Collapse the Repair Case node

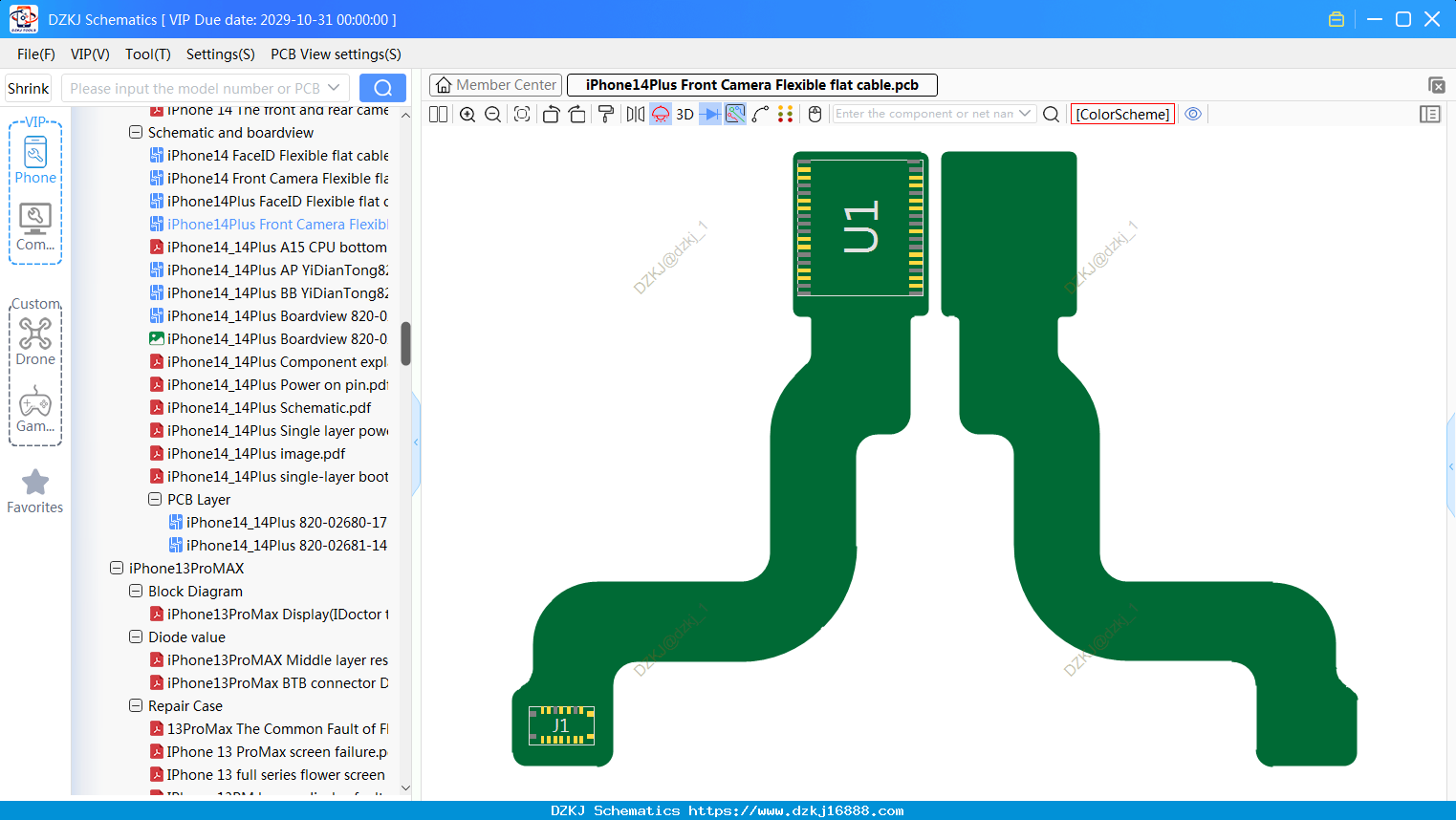(136, 706)
